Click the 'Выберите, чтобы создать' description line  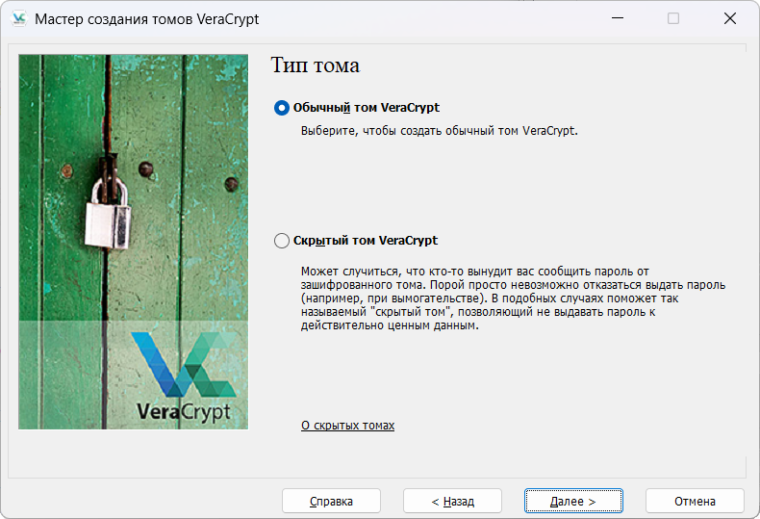click(x=439, y=131)
